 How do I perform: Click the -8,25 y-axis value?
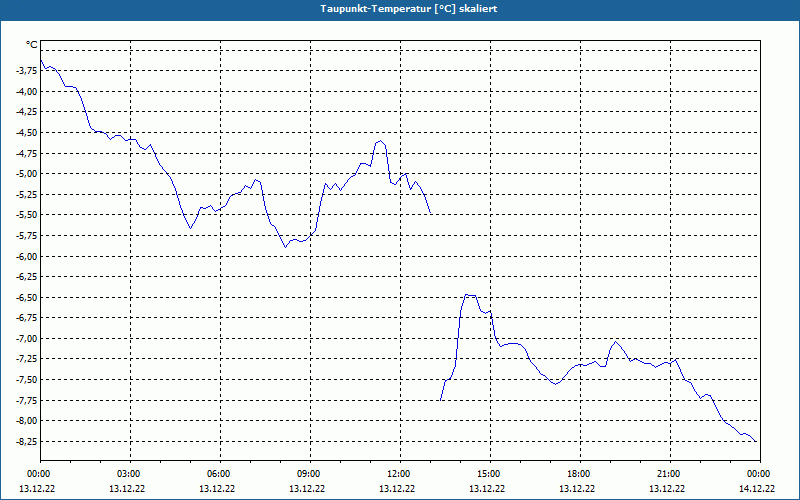tap(28, 441)
